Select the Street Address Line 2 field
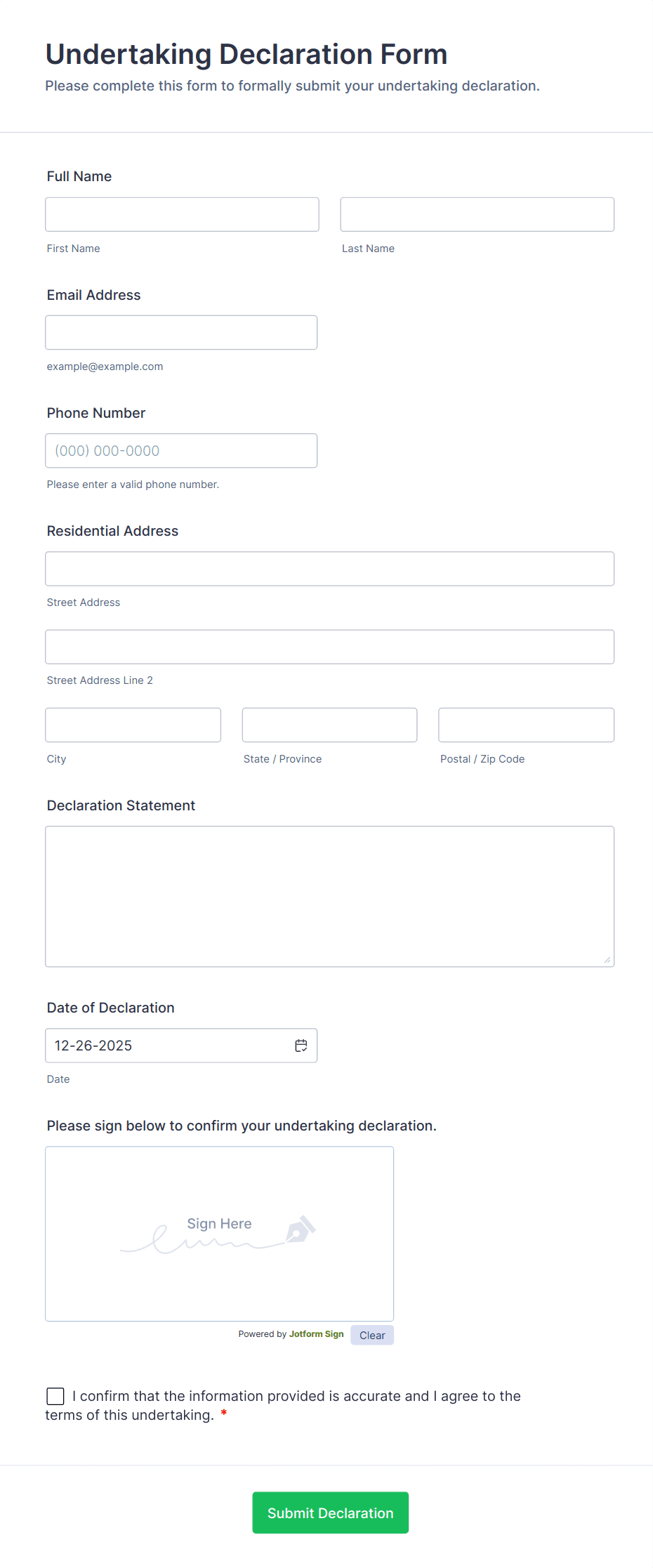The width and height of the screenshot is (653, 1568). [329, 647]
